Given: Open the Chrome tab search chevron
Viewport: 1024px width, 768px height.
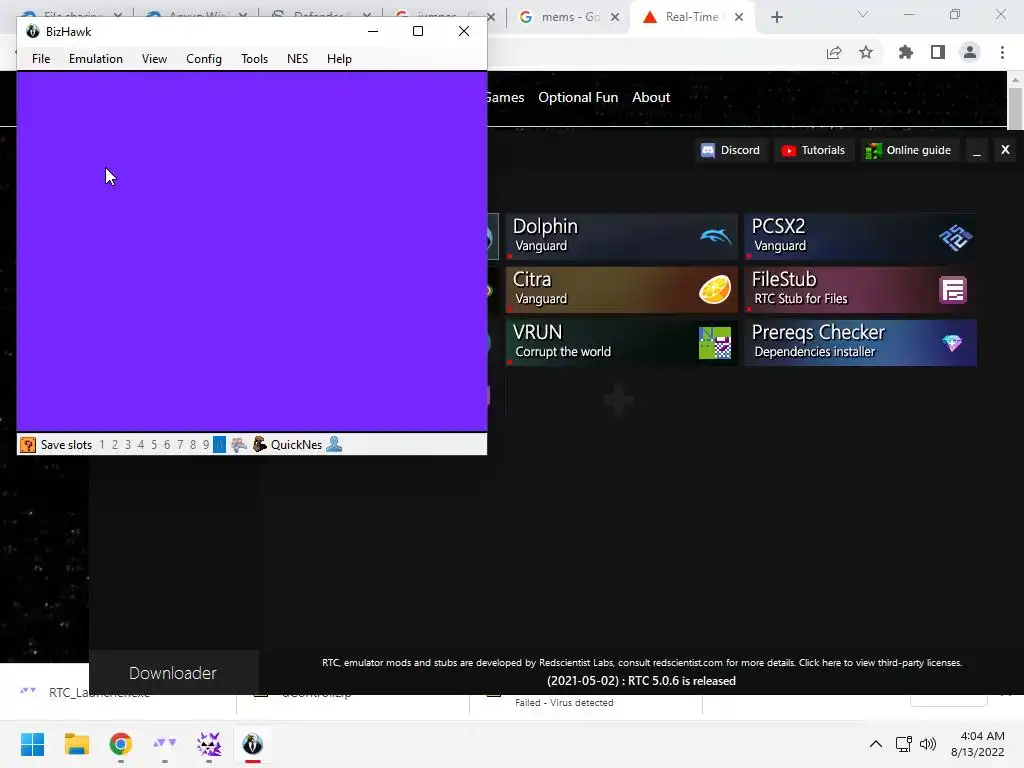Looking at the screenshot, I should 863,14.
